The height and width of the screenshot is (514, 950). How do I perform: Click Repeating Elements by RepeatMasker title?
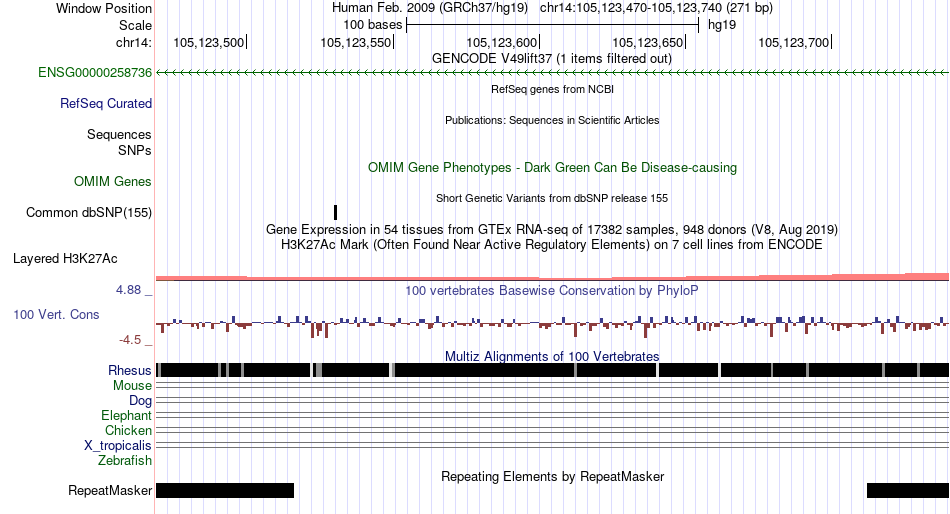tap(552, 476)
